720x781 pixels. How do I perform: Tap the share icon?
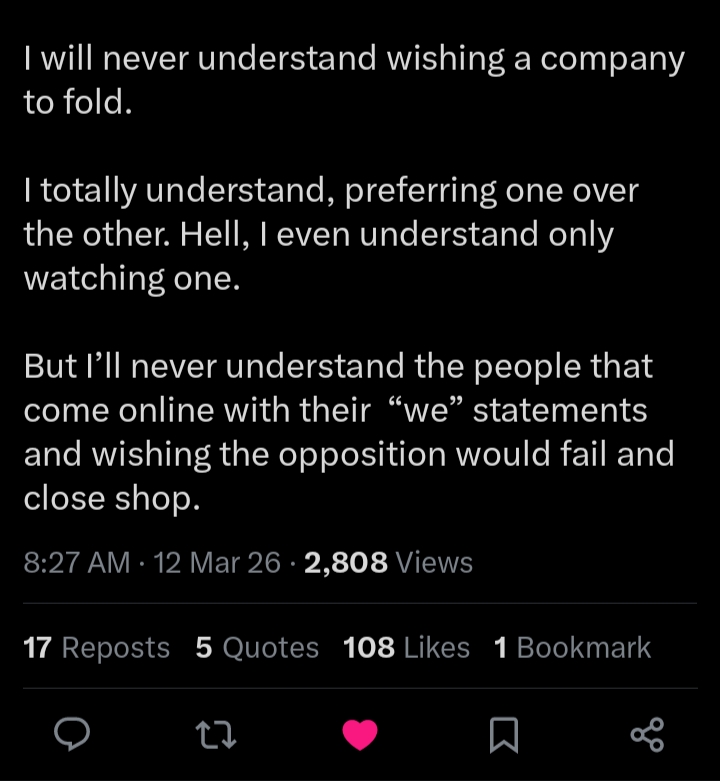click(647, 736)
